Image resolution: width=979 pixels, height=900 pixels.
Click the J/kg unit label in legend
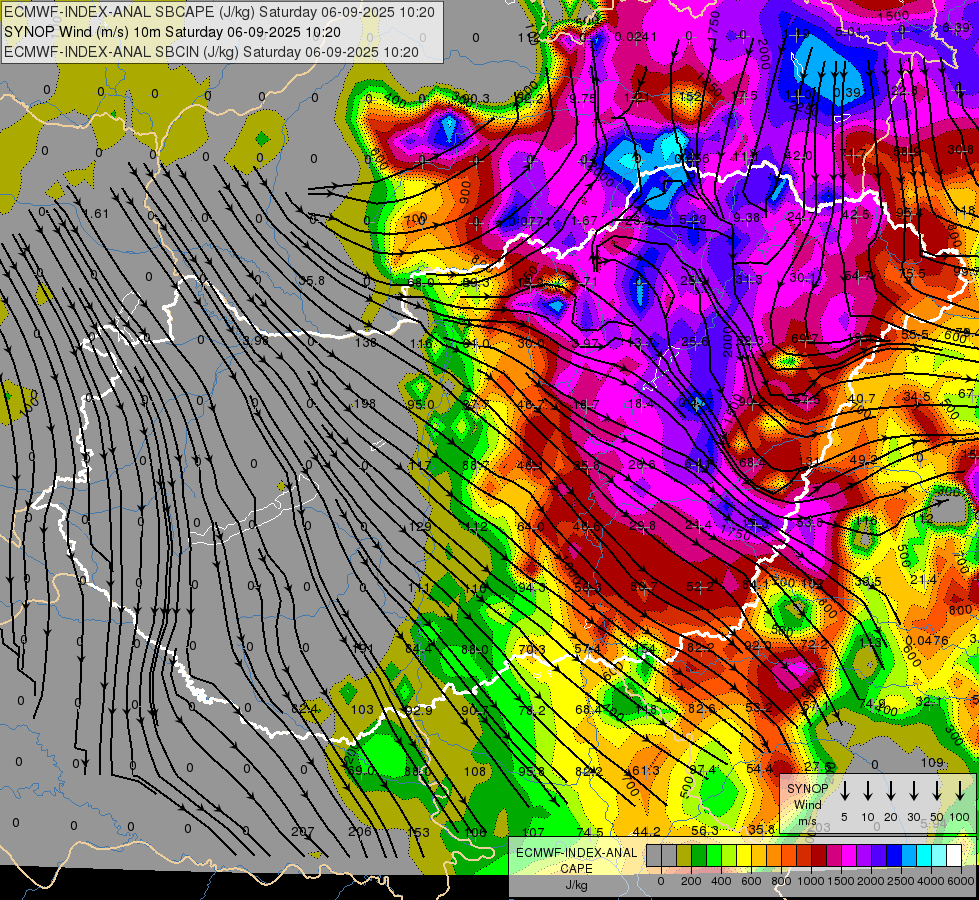[x=576, y=885]
